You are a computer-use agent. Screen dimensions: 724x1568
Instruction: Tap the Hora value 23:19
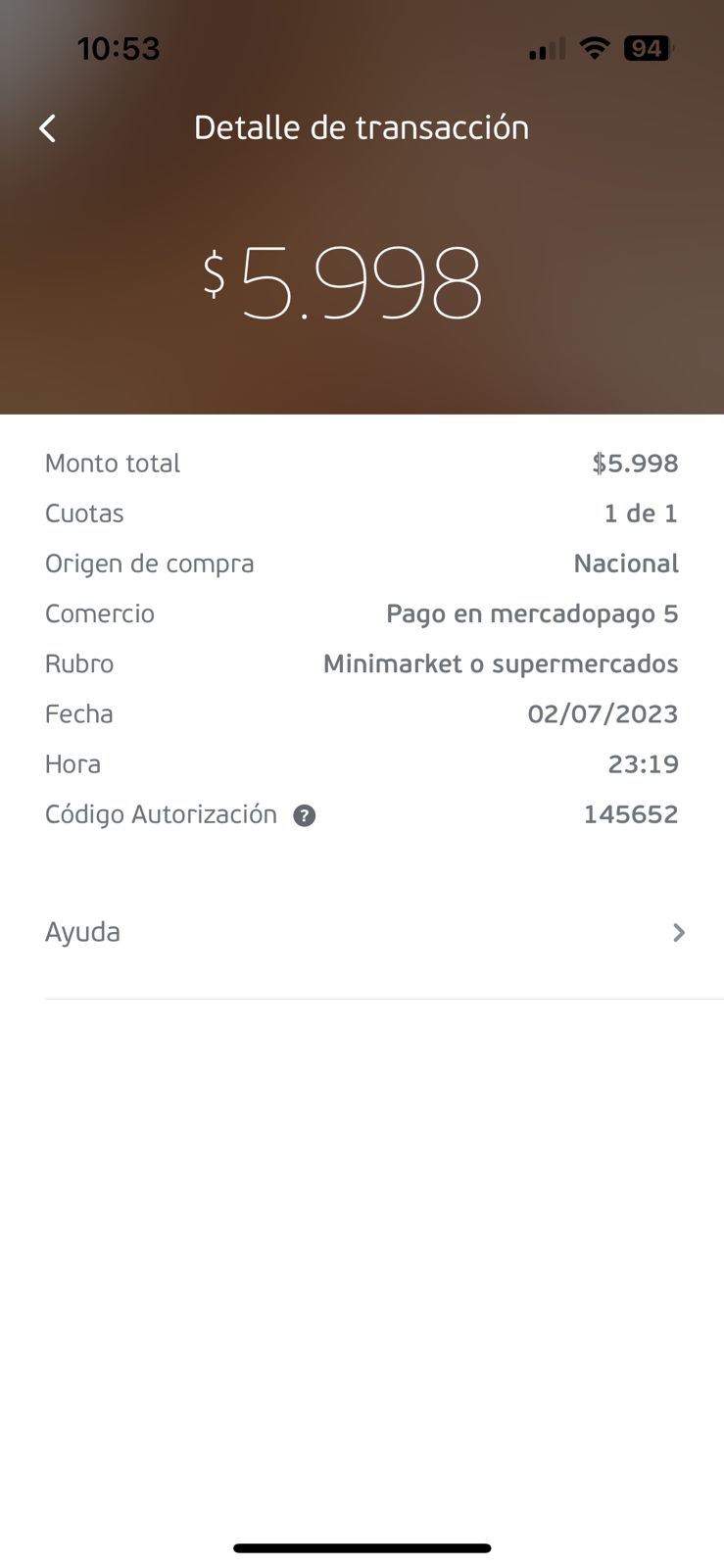tap(643, 764)
